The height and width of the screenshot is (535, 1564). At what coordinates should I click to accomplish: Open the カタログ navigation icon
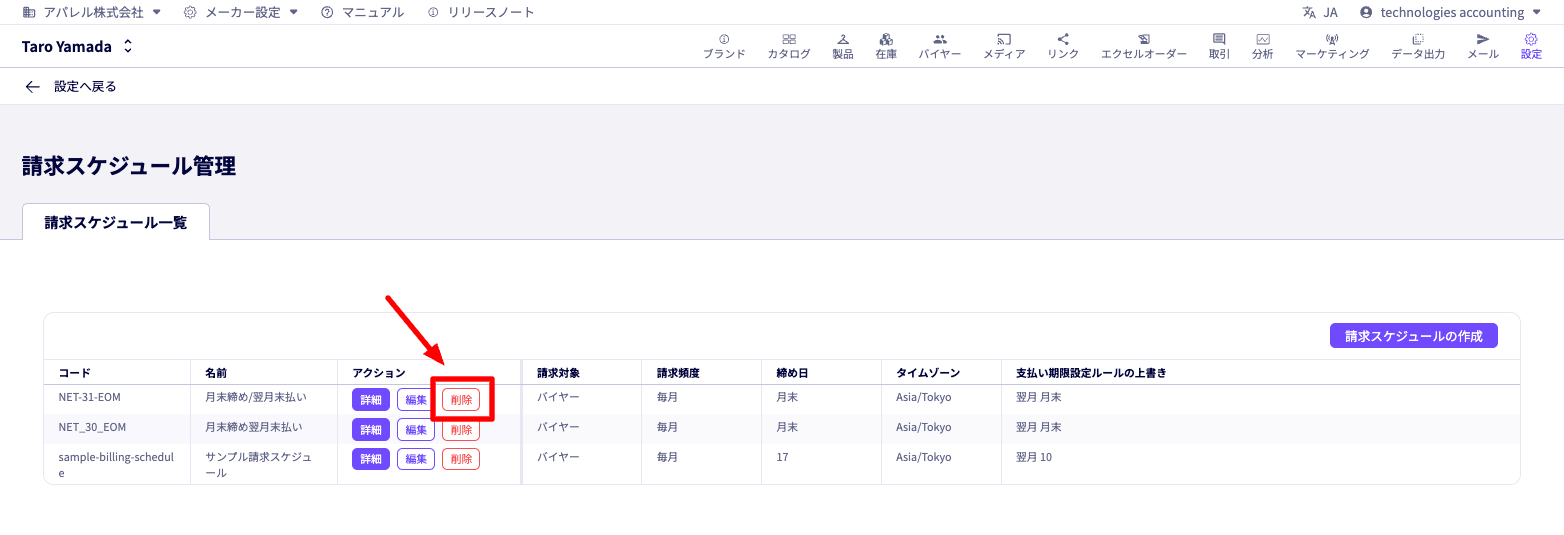[x=789, y=39]
